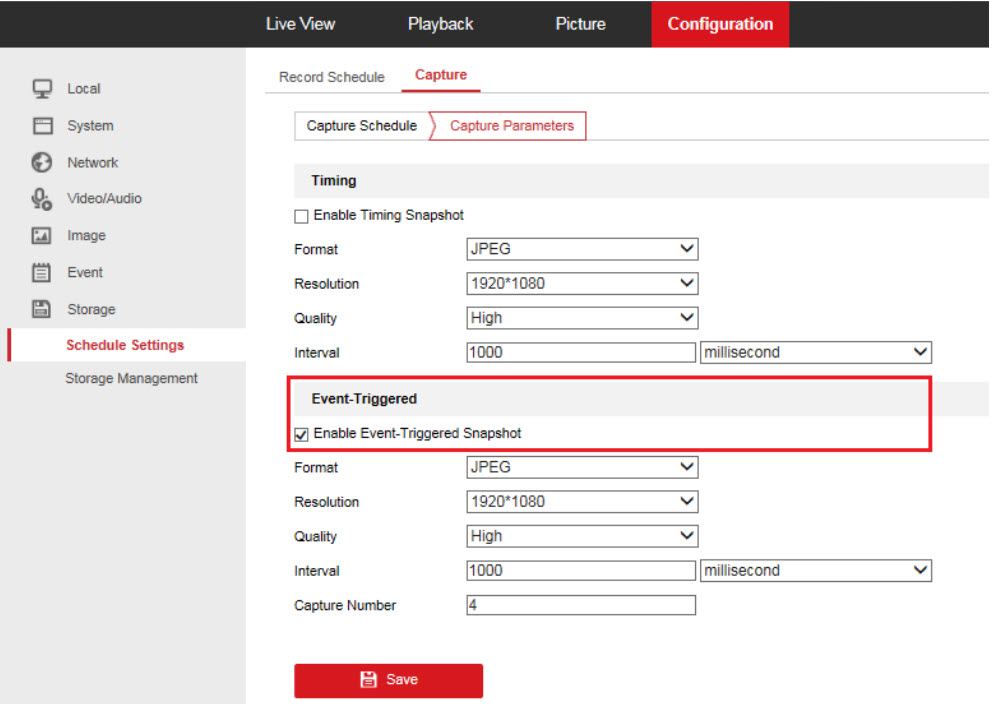
Task: Click the Capture Number input field
Action: click(580, 605)
